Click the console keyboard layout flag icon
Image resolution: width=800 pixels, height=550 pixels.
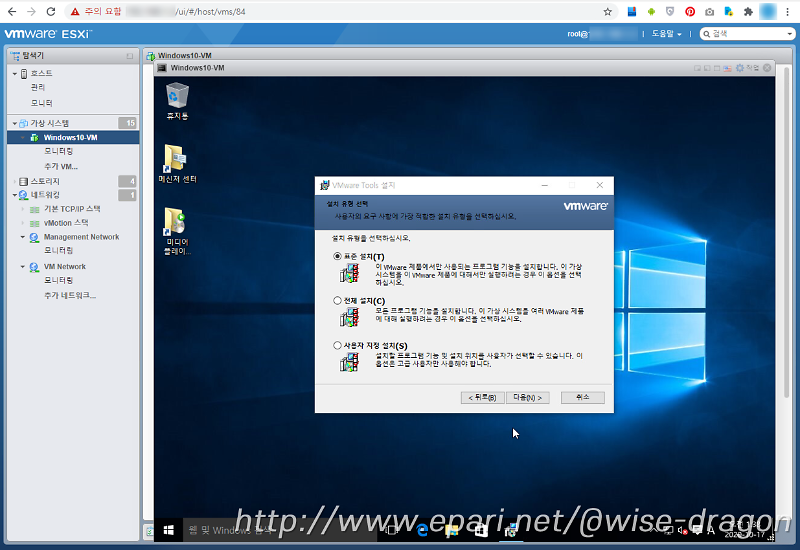[x=728, y=68]
